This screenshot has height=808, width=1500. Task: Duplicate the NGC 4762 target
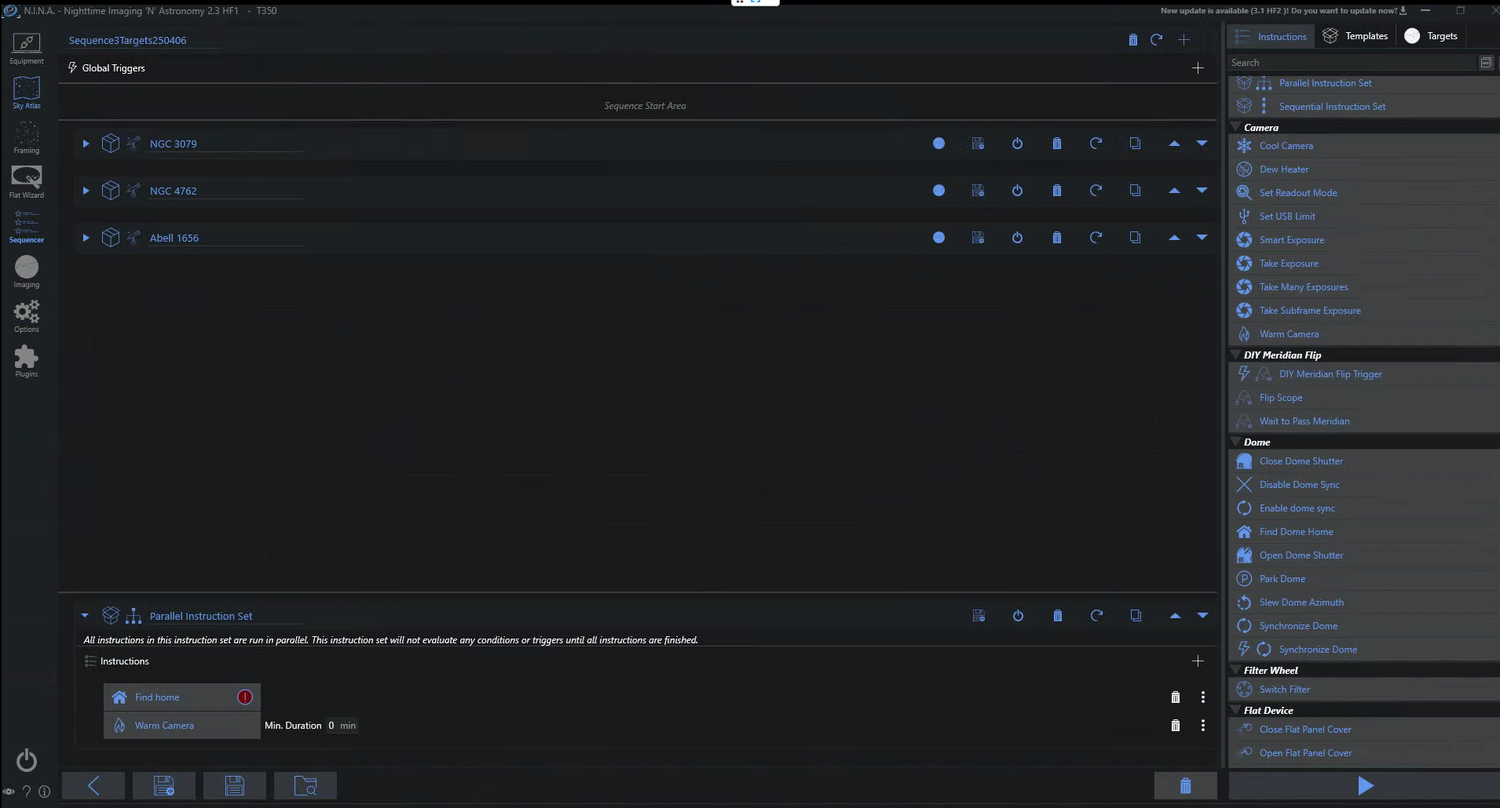coord(1135,190)
